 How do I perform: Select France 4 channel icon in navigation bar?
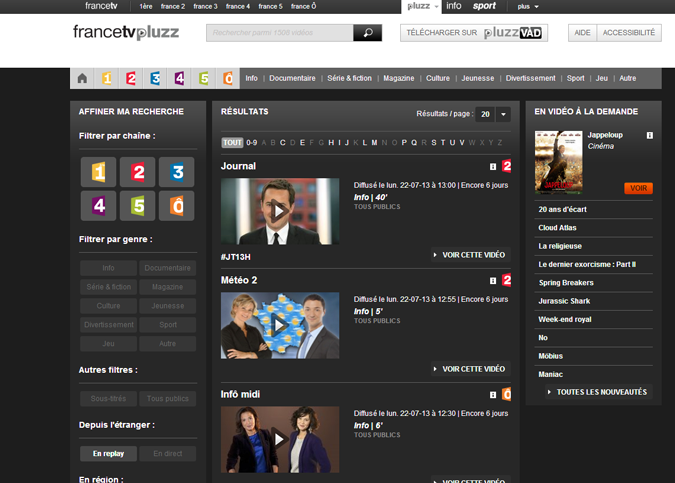[179, 78]
